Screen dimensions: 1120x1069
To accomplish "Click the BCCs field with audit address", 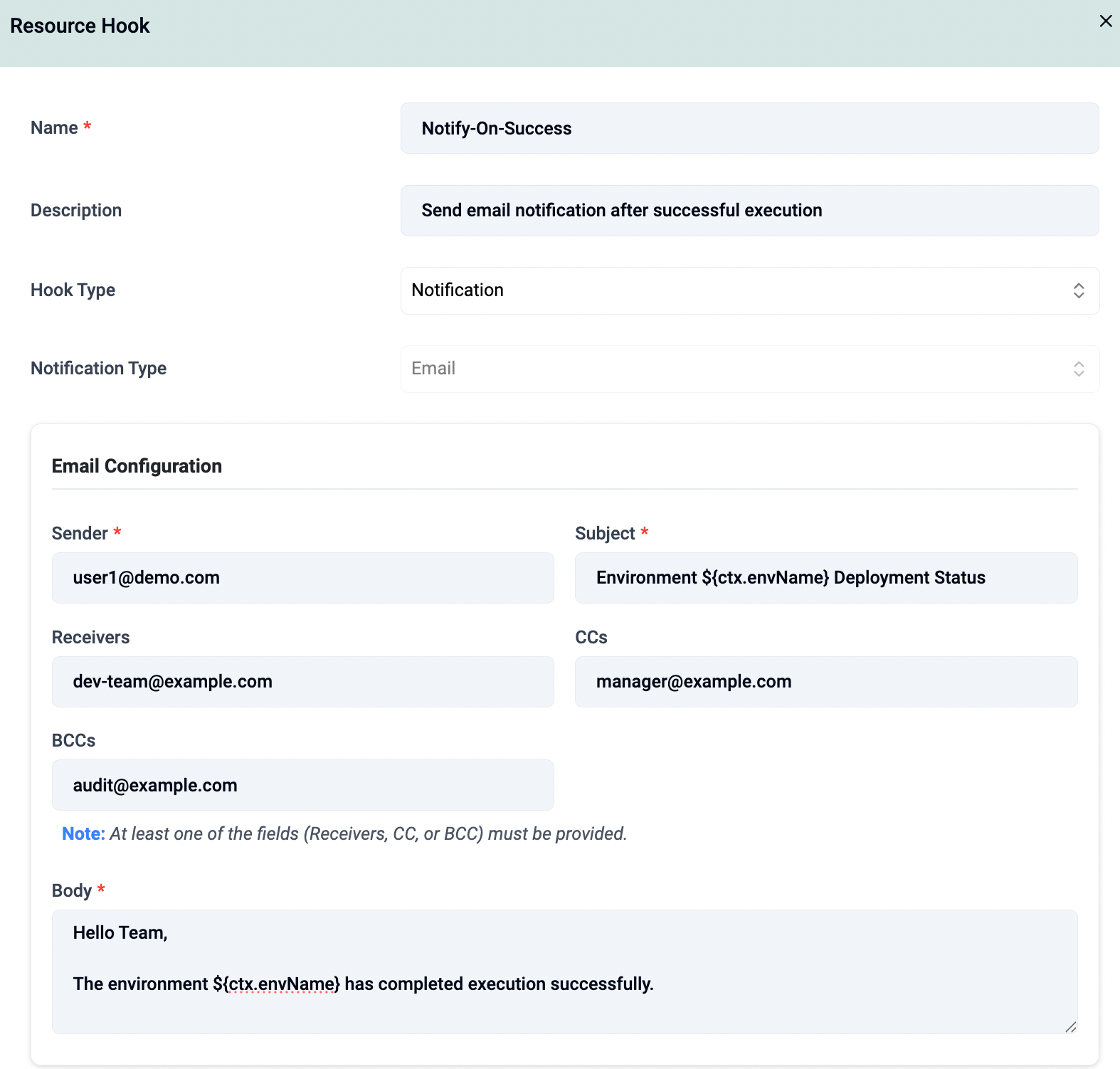I will (302, 785).
